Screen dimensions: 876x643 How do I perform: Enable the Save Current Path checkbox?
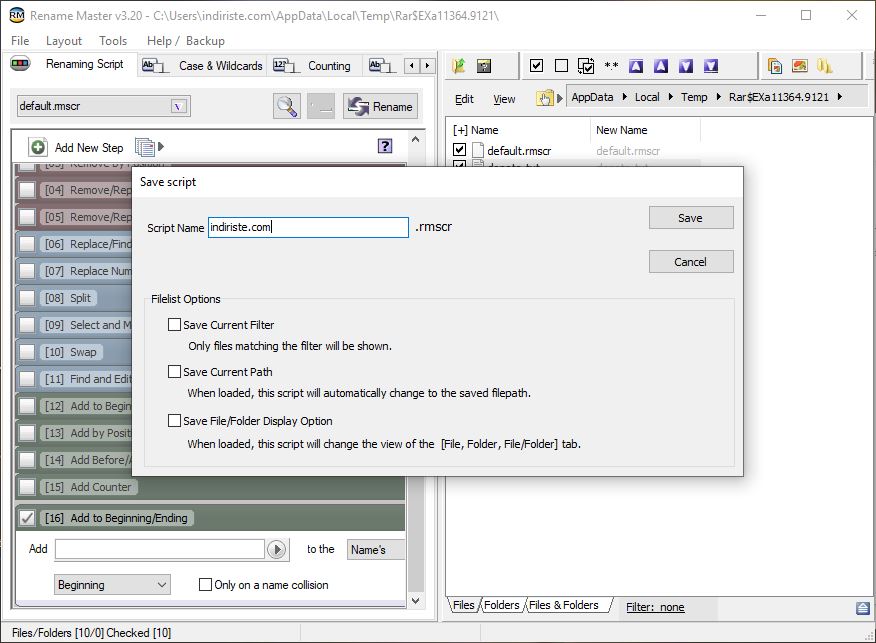point(174,371)
